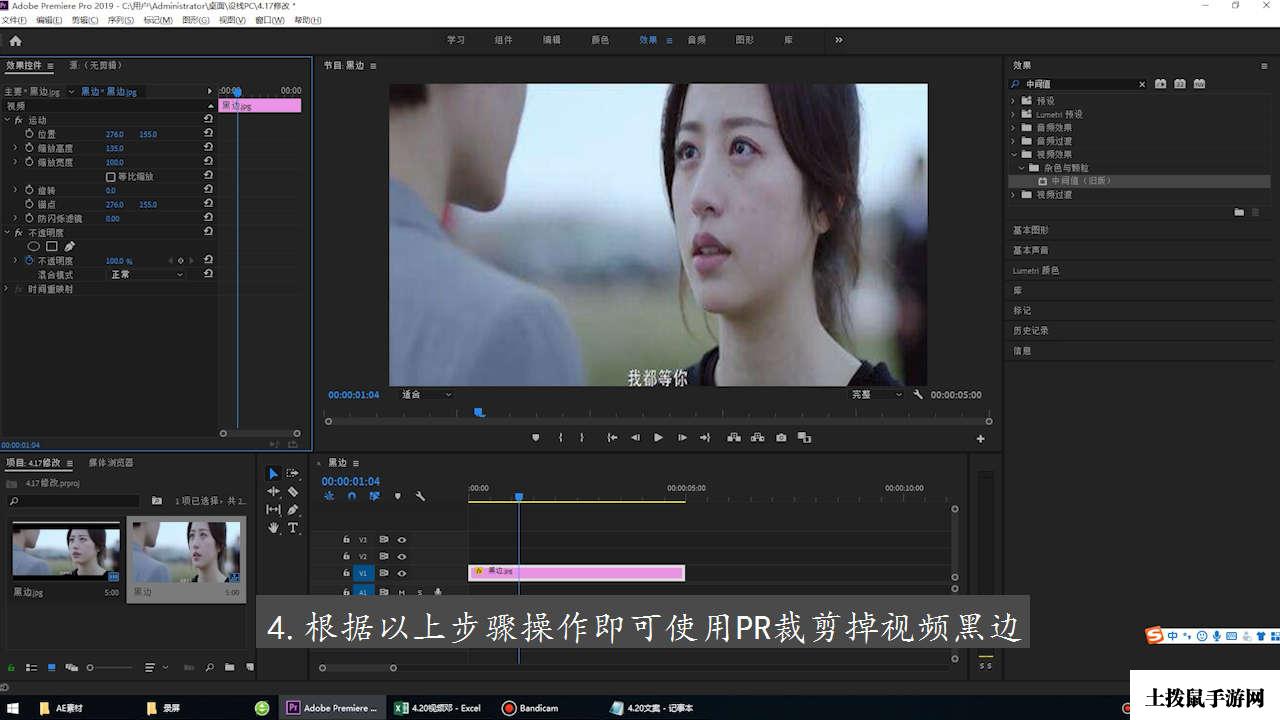
Task: Toggle snap in the timeline
Action: pos(352,496)
